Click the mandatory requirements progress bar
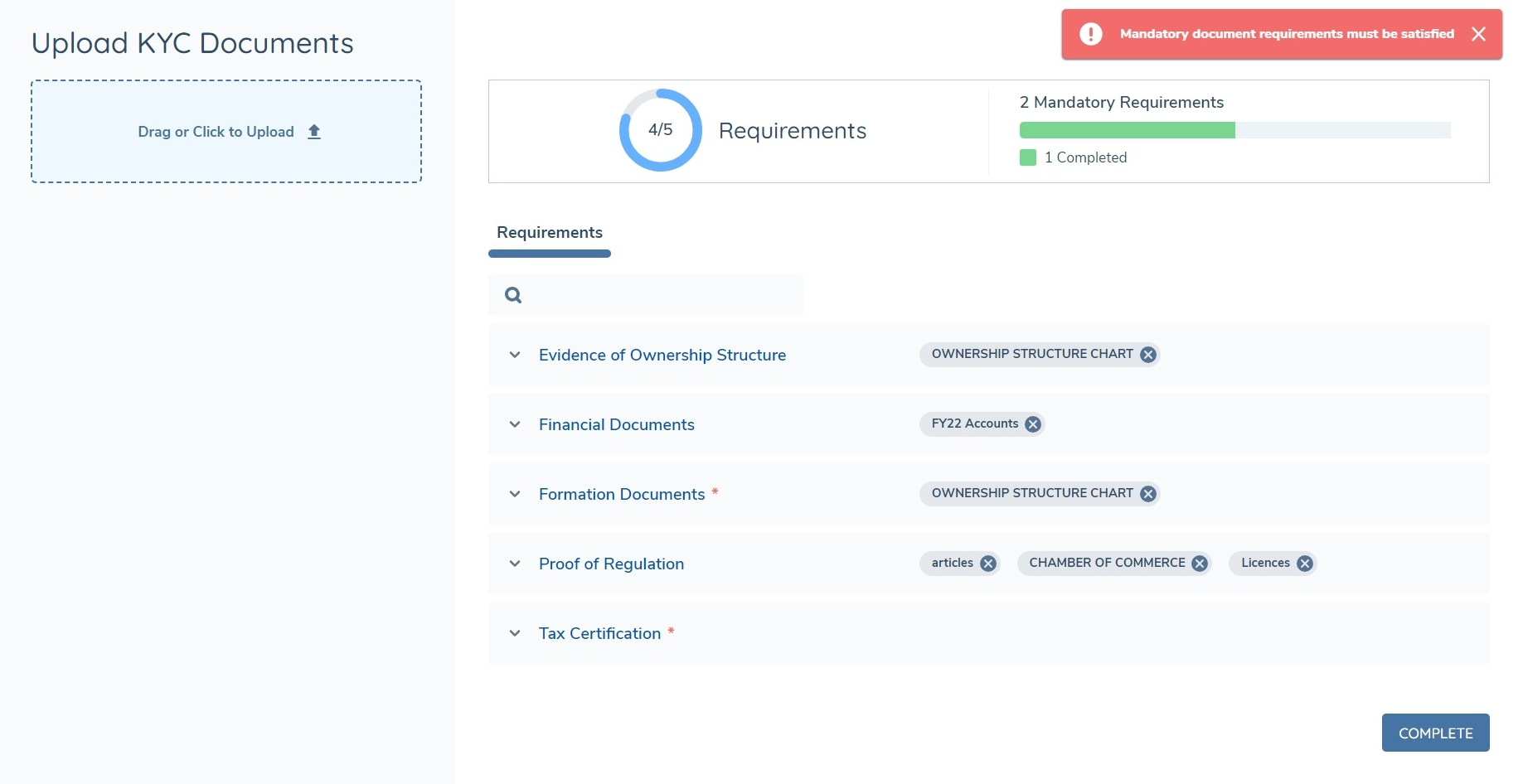The width and height of the screenshot is (1523, 784). tap(1234, 130)
